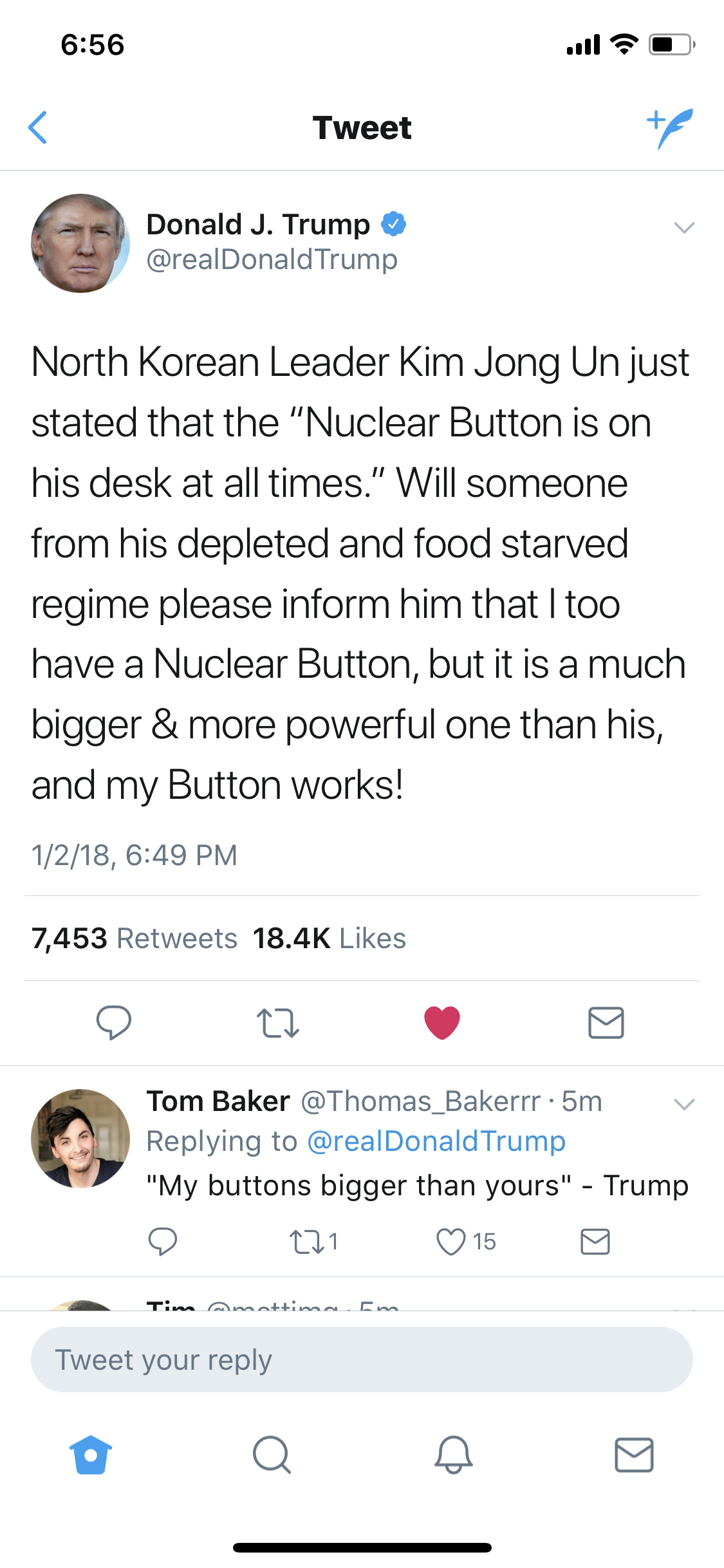Open the Notifications bell tab

tap(453, 1455)
